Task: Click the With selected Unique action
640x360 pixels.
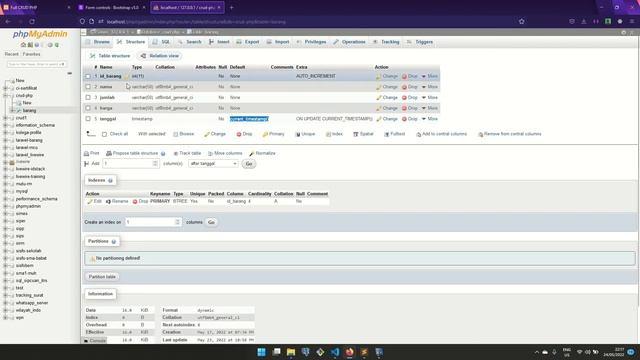Action: pos(305,134)
